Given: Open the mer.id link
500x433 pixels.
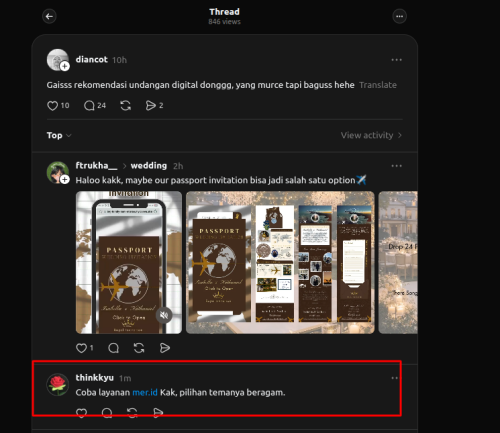Looking at the screenshot, I should [145, 393].
